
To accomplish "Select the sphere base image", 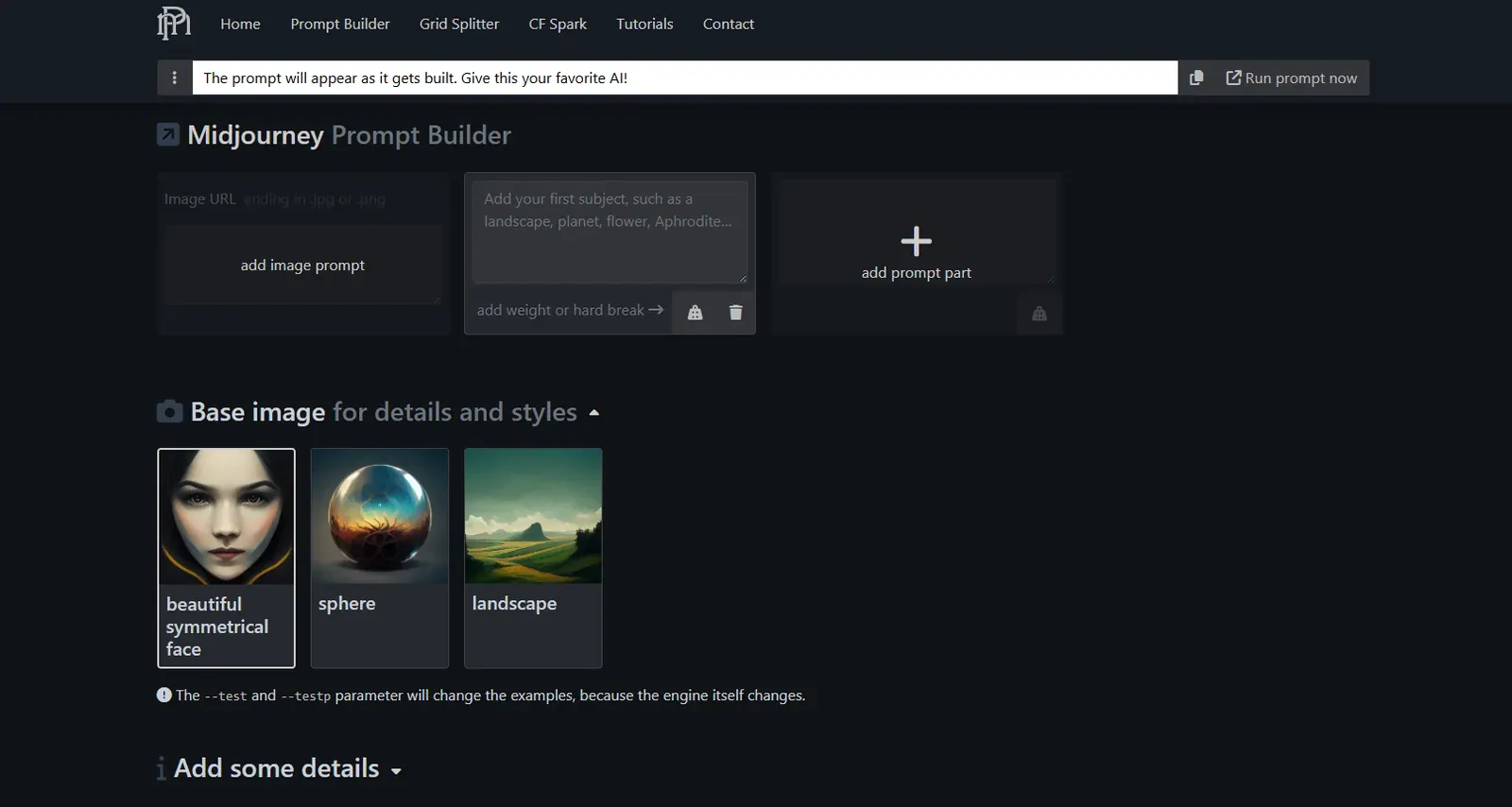I will click(379, 558).
